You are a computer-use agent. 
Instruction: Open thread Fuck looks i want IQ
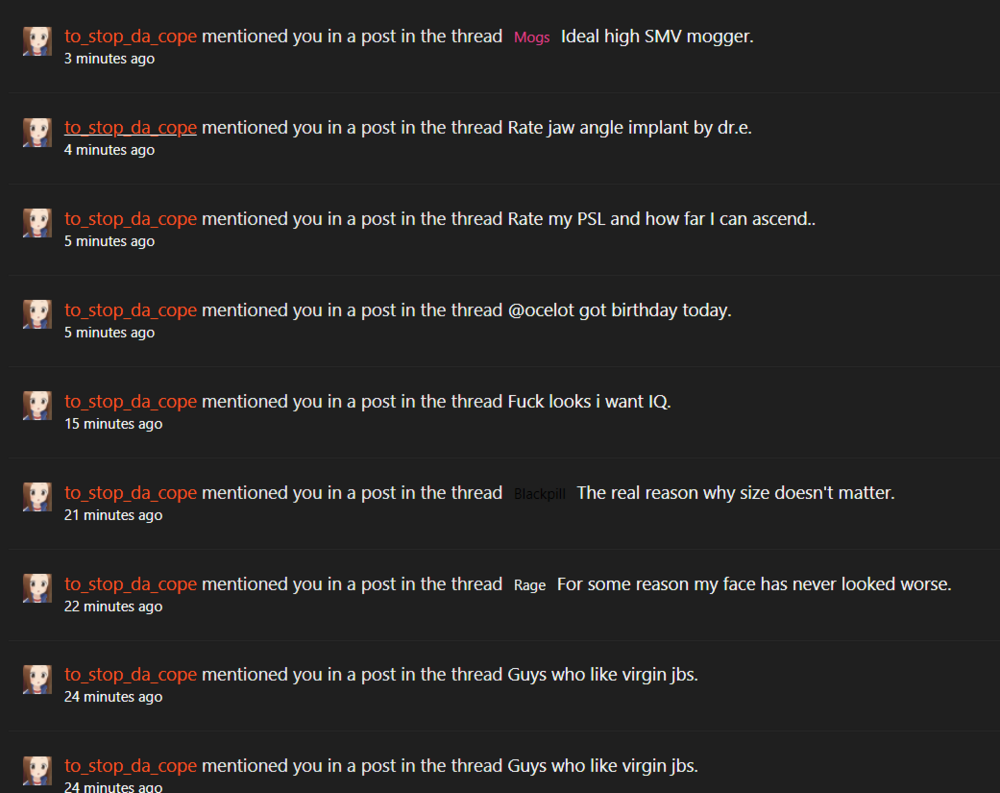(x=589, y=401)
